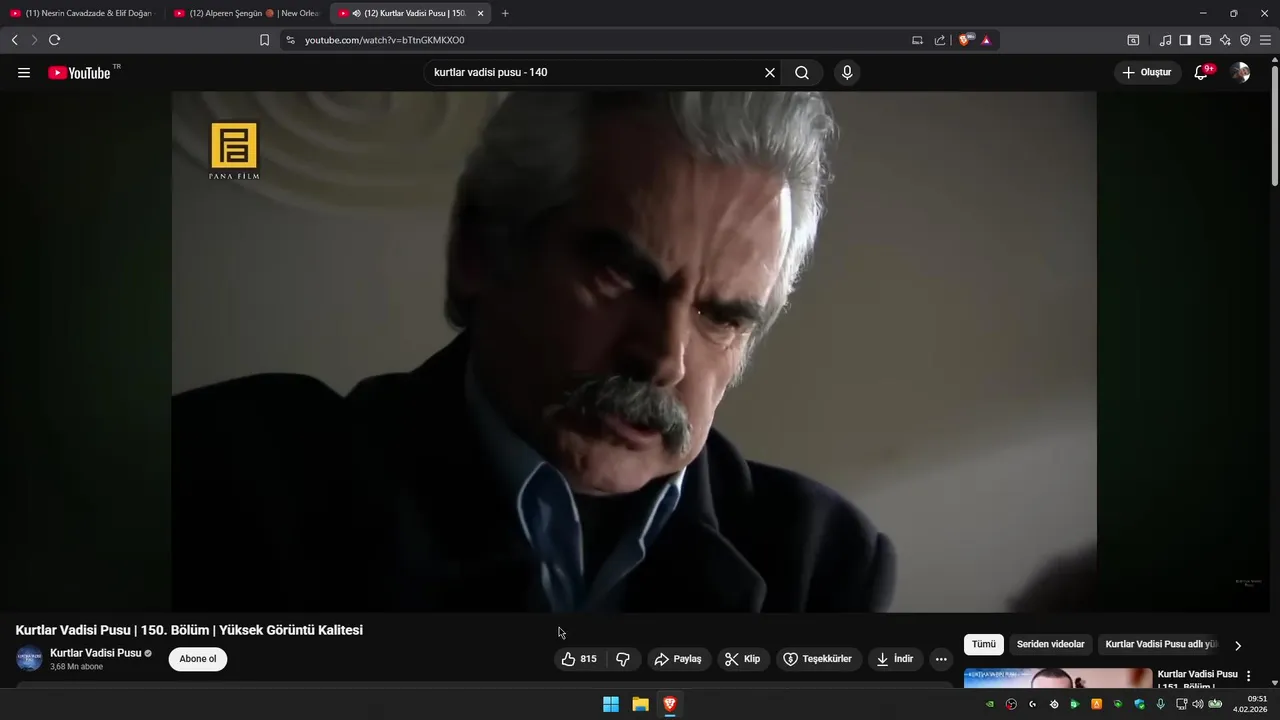The width and height of the screenshot is (1280, 720).
Task: Select the Seriden videolar chip
Action: click(x=1050, y=645)
